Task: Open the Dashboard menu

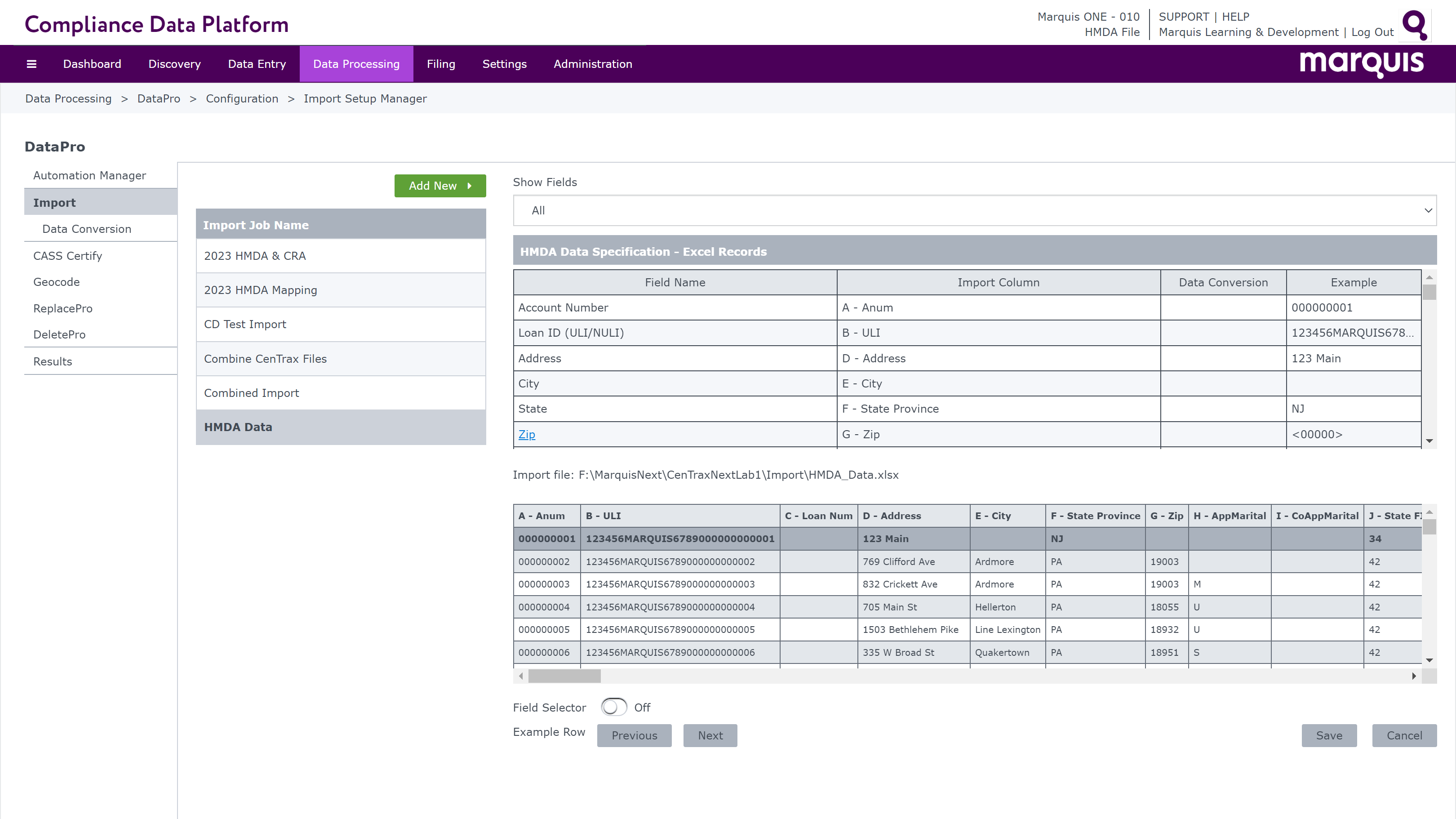Action: (92, 64)
